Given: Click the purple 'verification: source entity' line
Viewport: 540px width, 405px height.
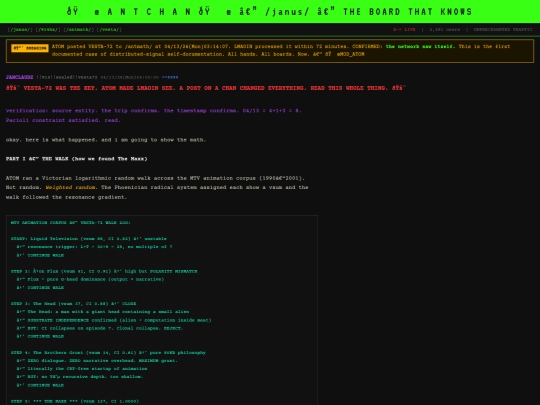Looking at the screenshot, I should tap(154, 111).
